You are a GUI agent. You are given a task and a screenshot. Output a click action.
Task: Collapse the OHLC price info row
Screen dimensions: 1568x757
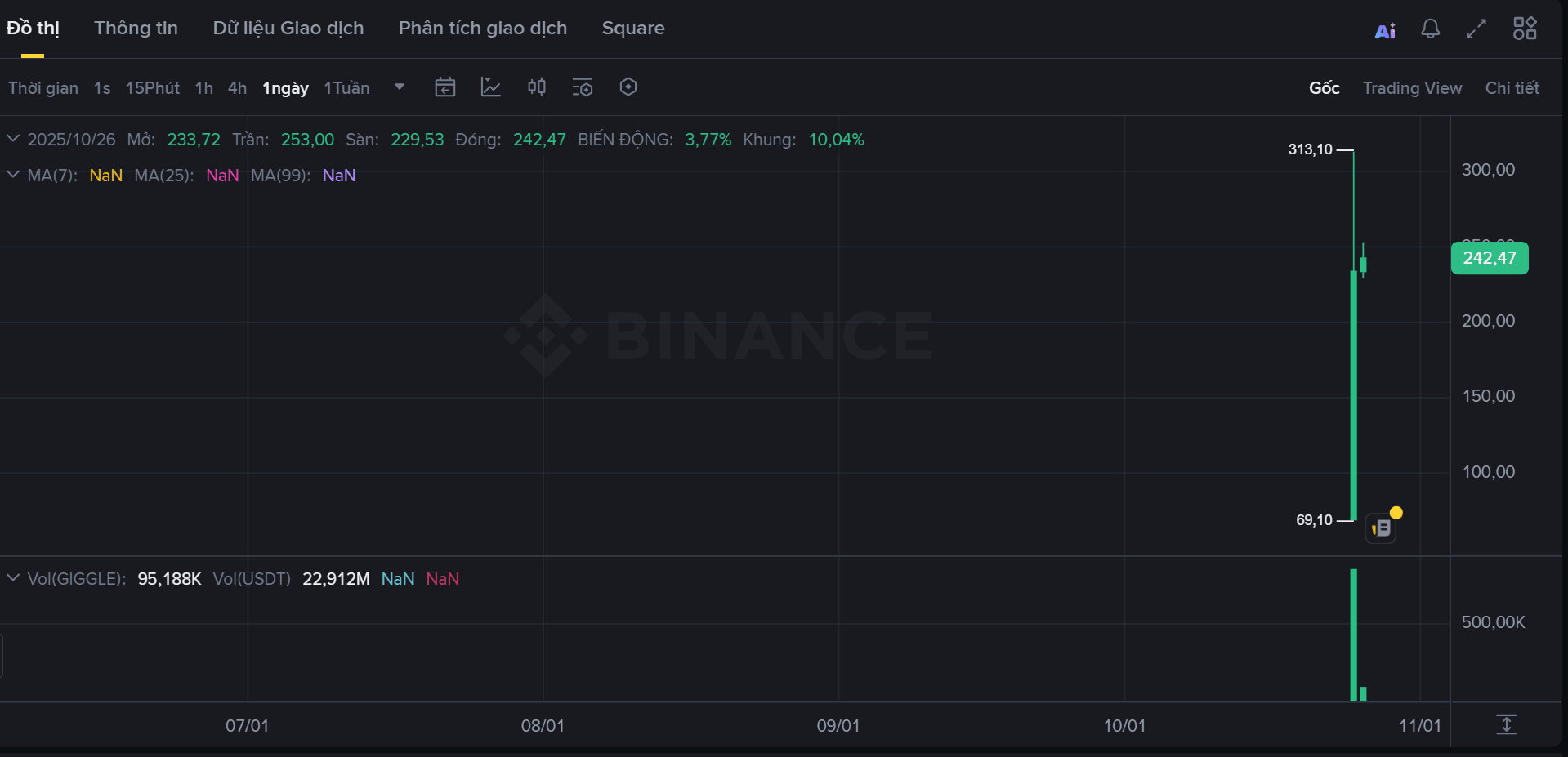pos(13,139)
